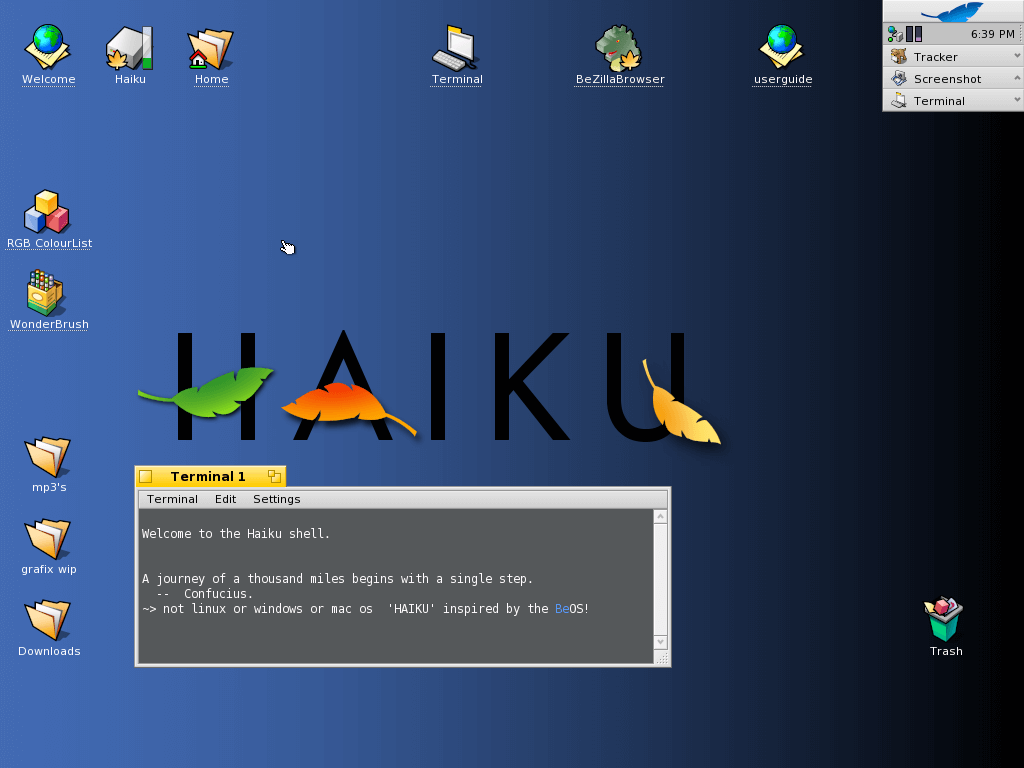The width and height of the screenshot is (1024, 768).
Task: Click the Deskbar tray drag handle
Action: (1019, 34)
